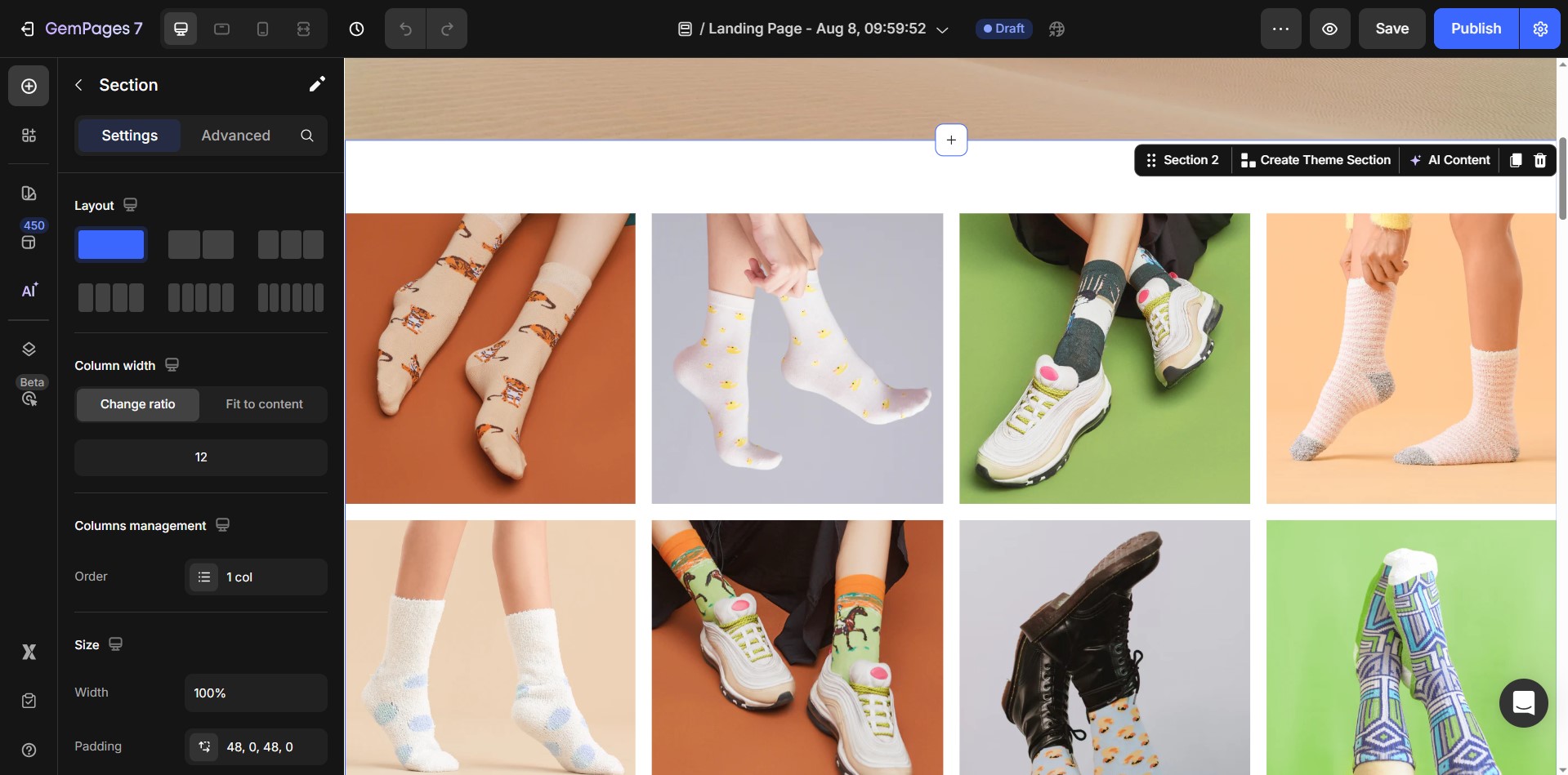This screenshot has width=1568, height=775.
Task: Switch to desktop device view
Action: tap(181, 29)
